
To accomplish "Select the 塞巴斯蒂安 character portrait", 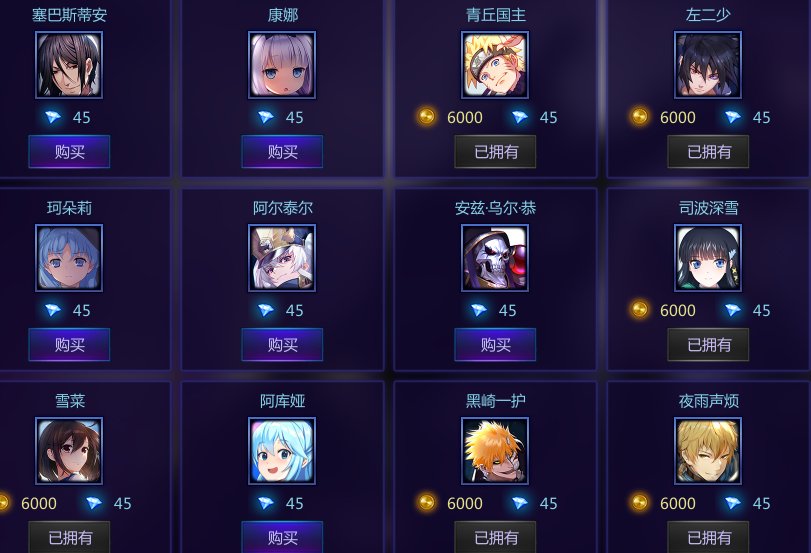I will tap(69, 65).
